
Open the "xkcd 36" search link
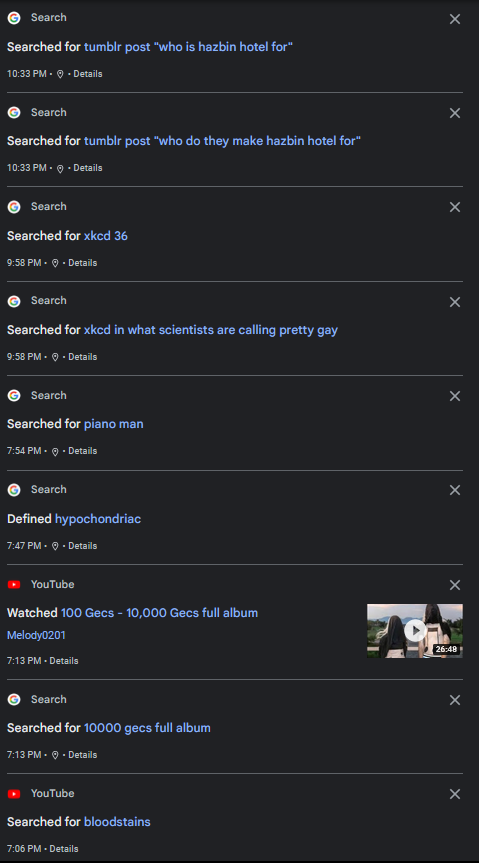[106, 236]
